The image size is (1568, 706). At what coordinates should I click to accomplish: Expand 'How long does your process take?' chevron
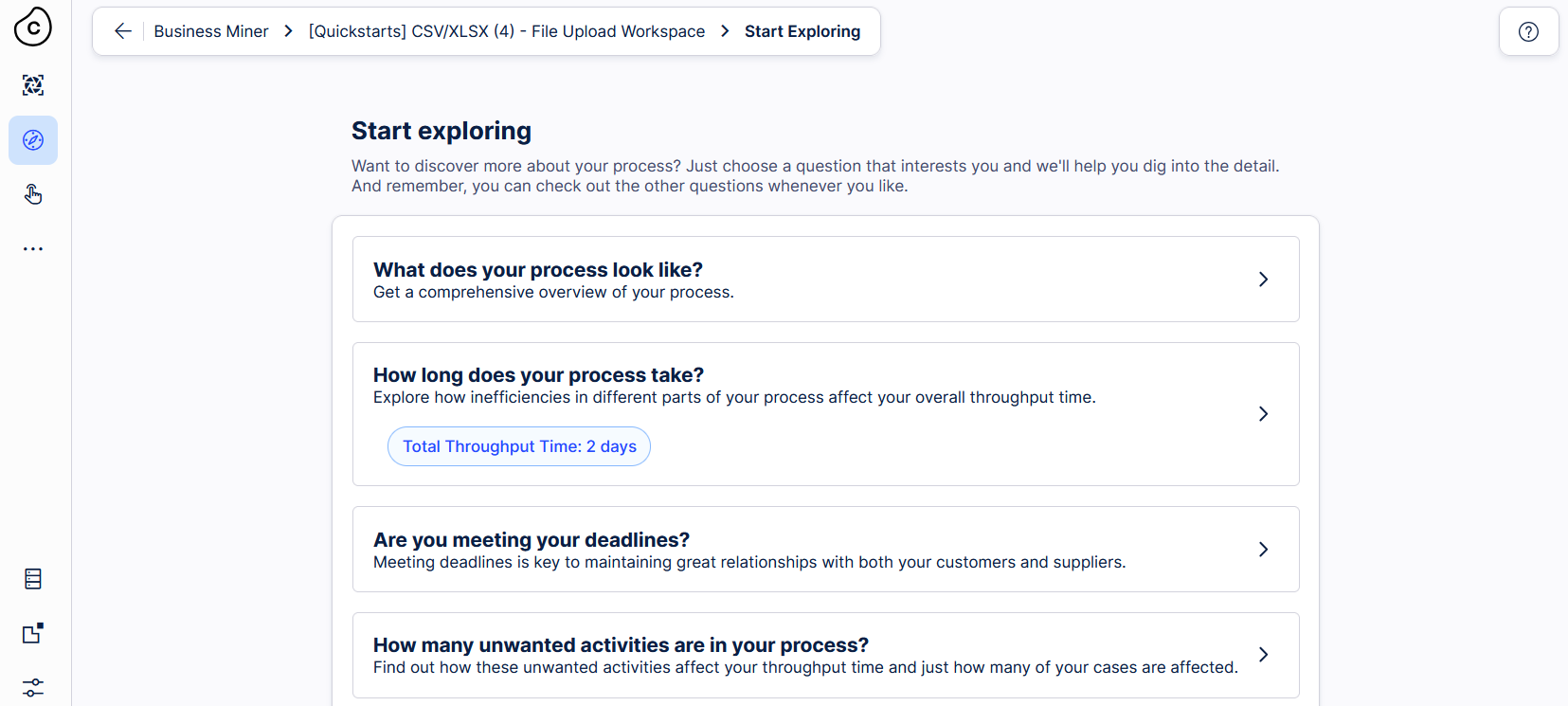[1263, 414]
